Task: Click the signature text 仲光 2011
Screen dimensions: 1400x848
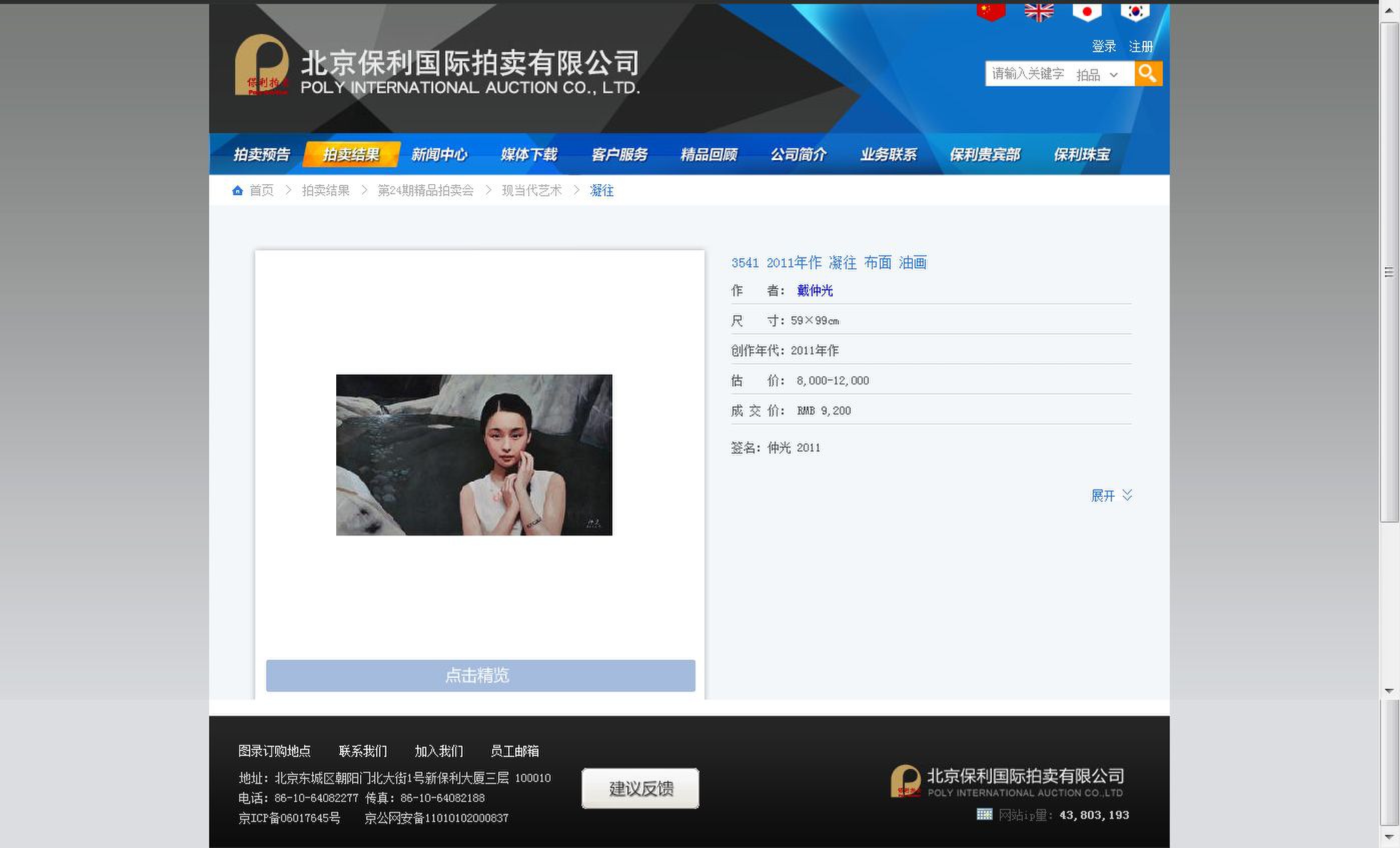Action: (x=794, y=448)
